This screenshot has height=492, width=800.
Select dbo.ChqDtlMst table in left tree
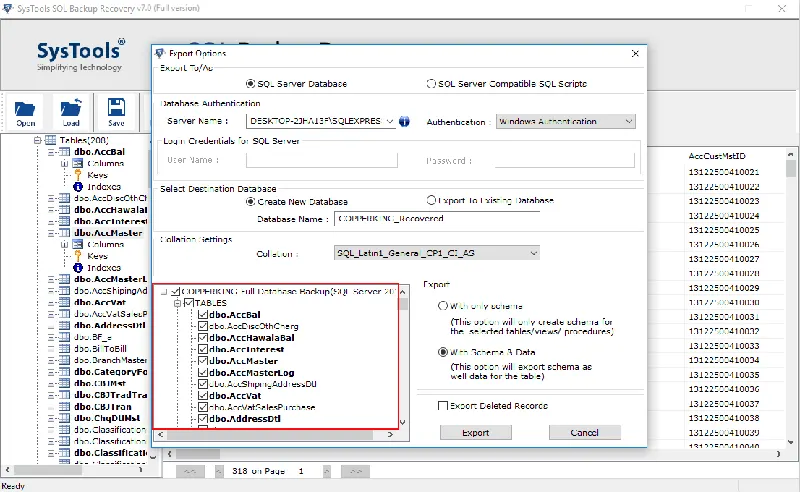coord(107,418)
